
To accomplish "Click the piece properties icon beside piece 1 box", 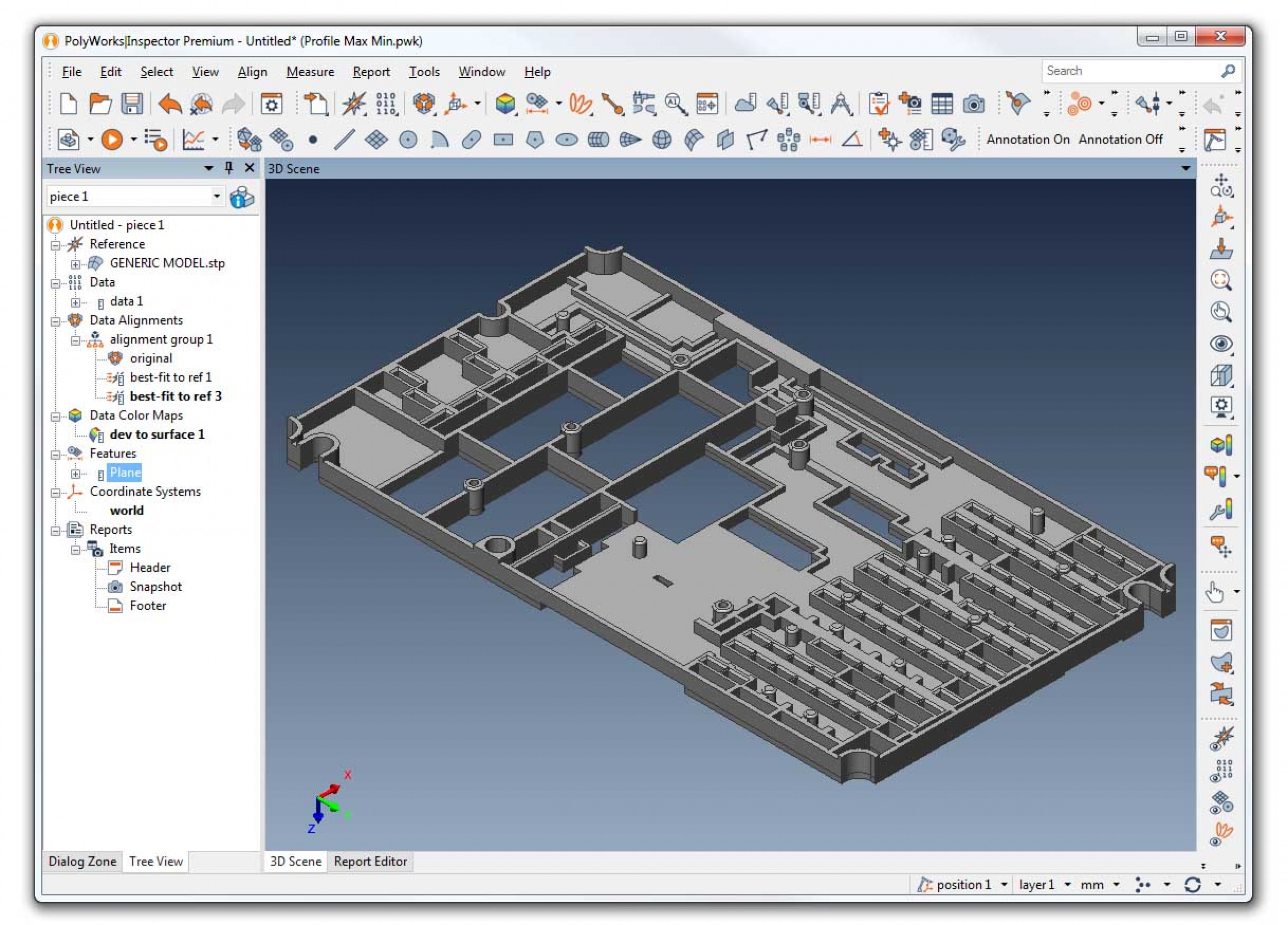I will (242, 197).
